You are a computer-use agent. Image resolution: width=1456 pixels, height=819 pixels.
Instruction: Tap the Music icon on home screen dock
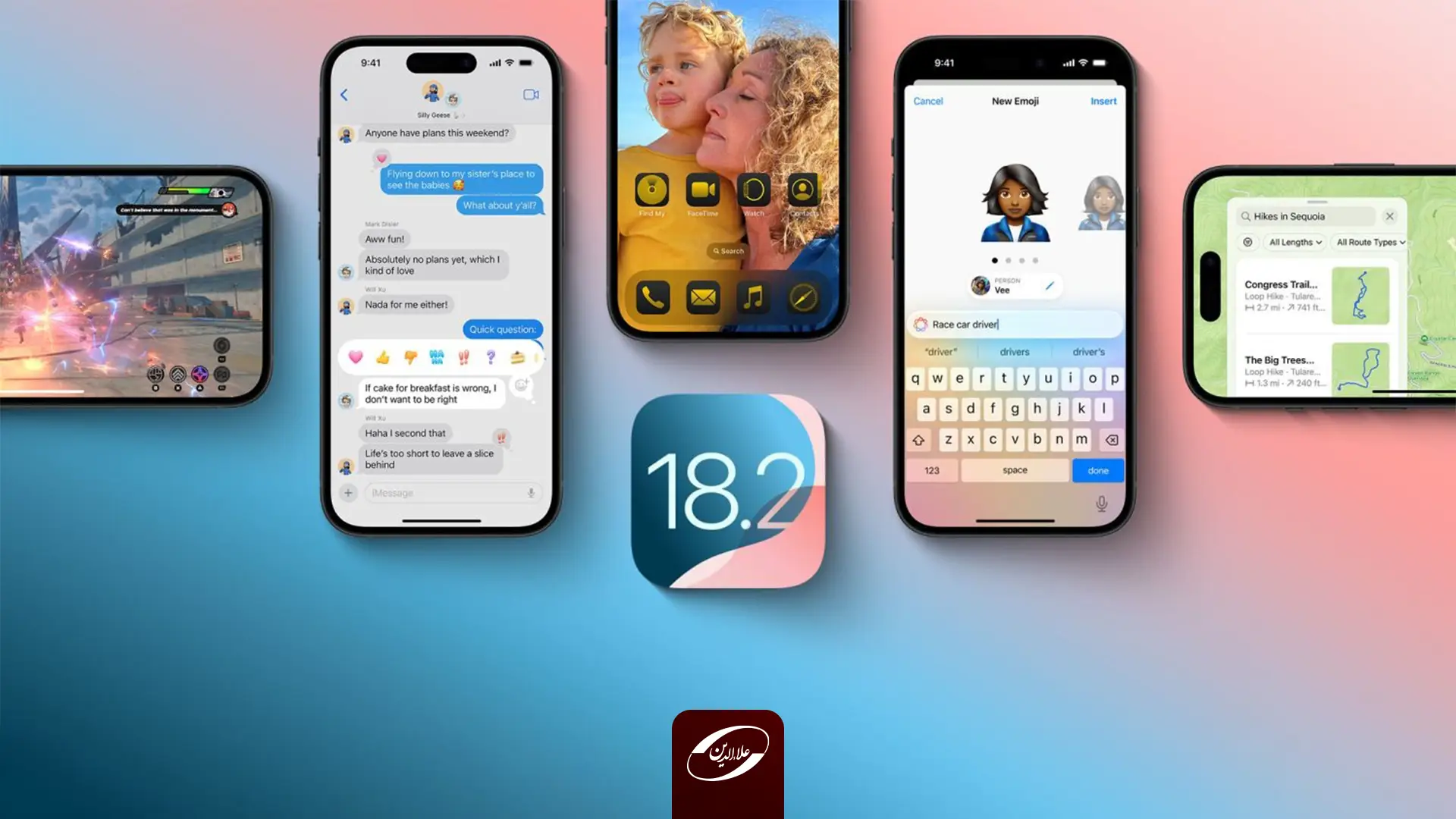coord(754,298)
